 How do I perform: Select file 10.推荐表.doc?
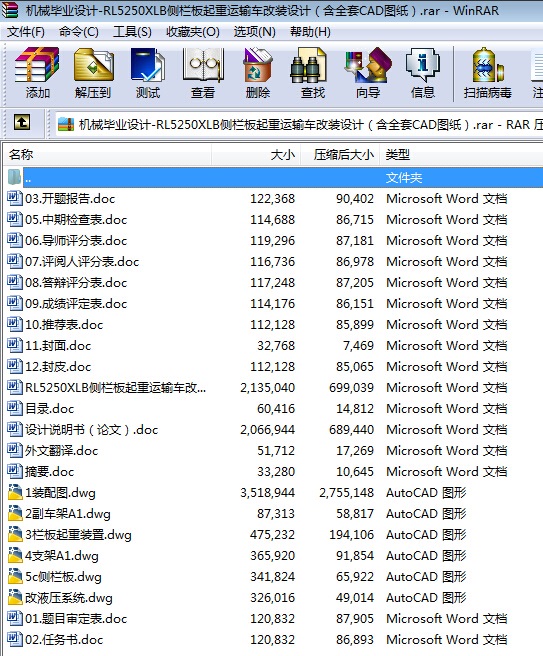pyautogui.click(x=64, y=325)
